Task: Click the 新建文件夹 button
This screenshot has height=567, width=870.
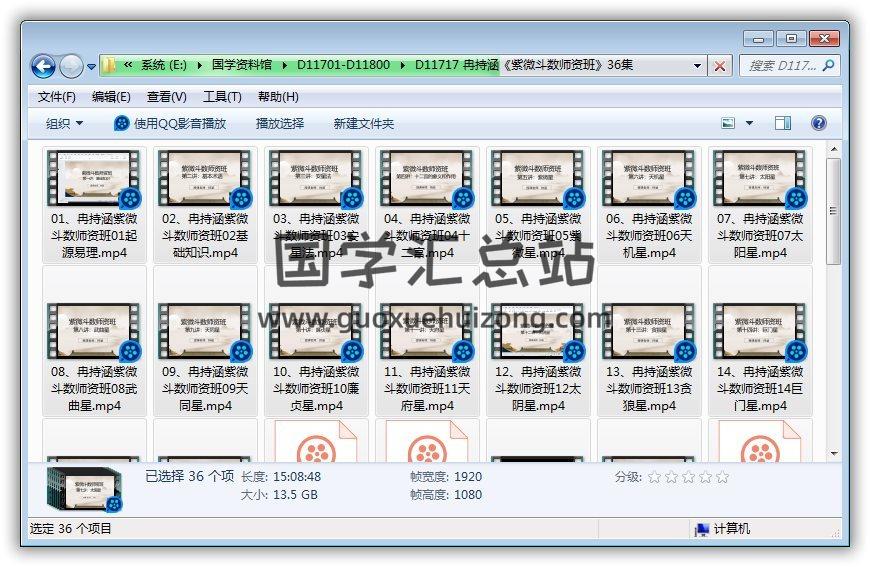Action: pos(364,123)
